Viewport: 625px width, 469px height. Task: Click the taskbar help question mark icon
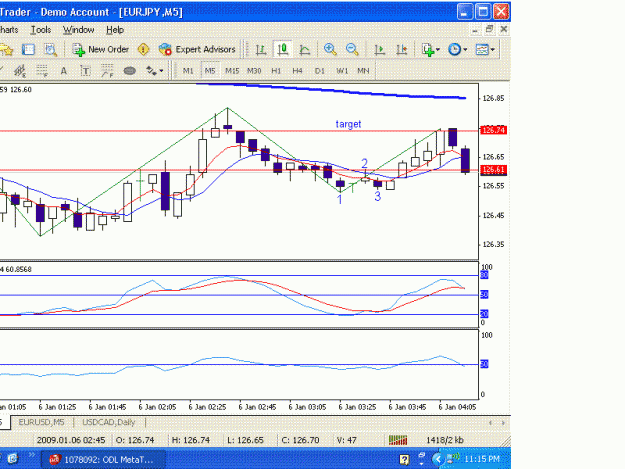(x=404, y=460)
